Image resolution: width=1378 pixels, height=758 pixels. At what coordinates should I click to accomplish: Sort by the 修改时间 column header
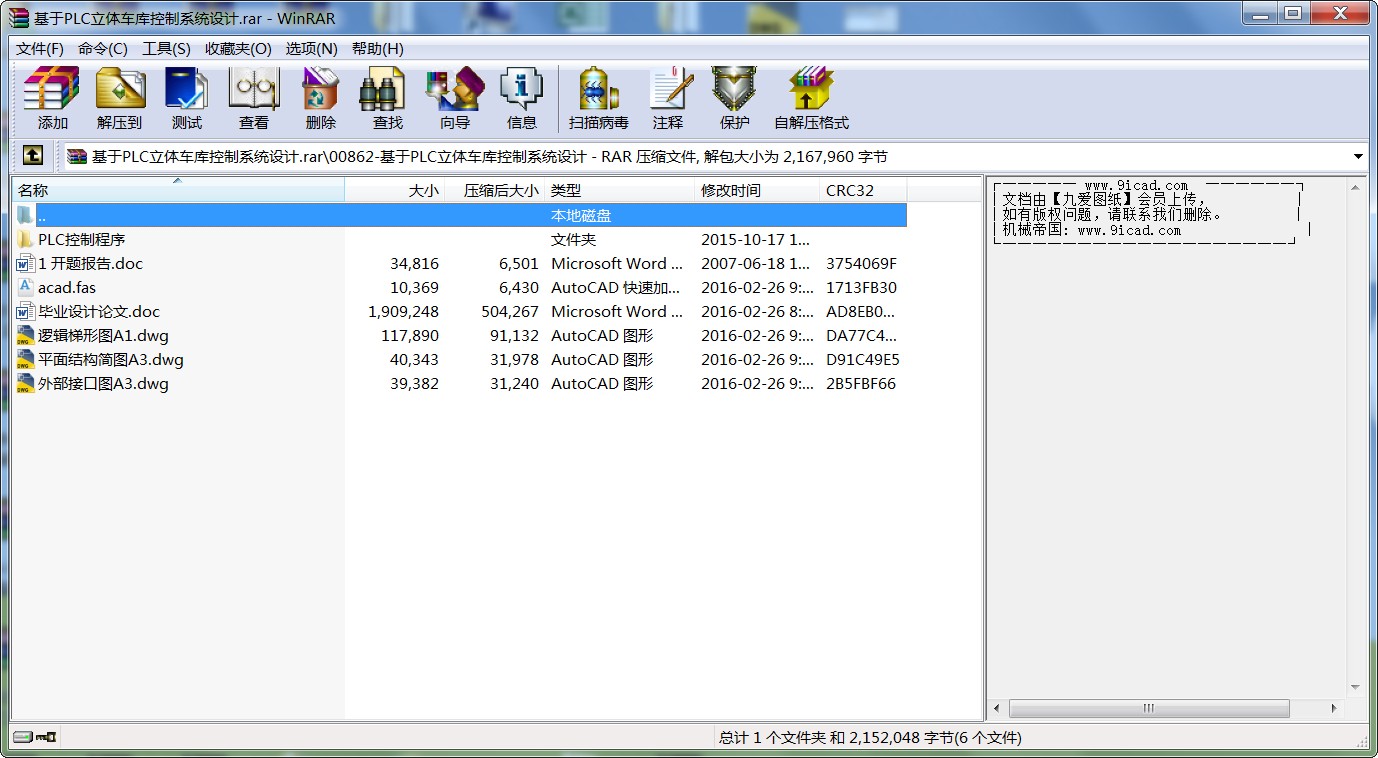757,190
